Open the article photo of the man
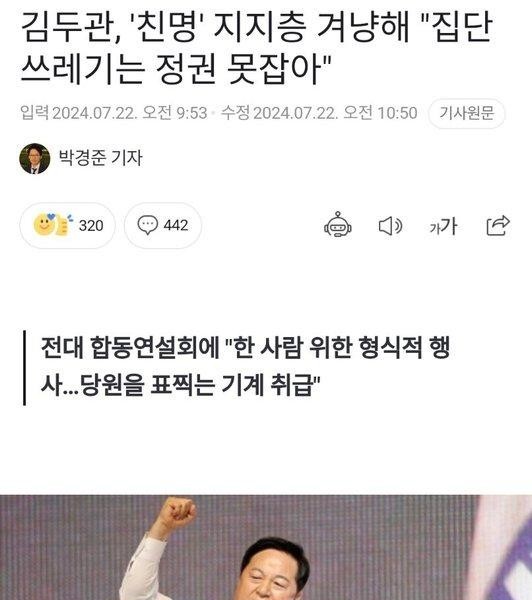The height and width of the screenshot is (600, 532). [x=266, y=547]
